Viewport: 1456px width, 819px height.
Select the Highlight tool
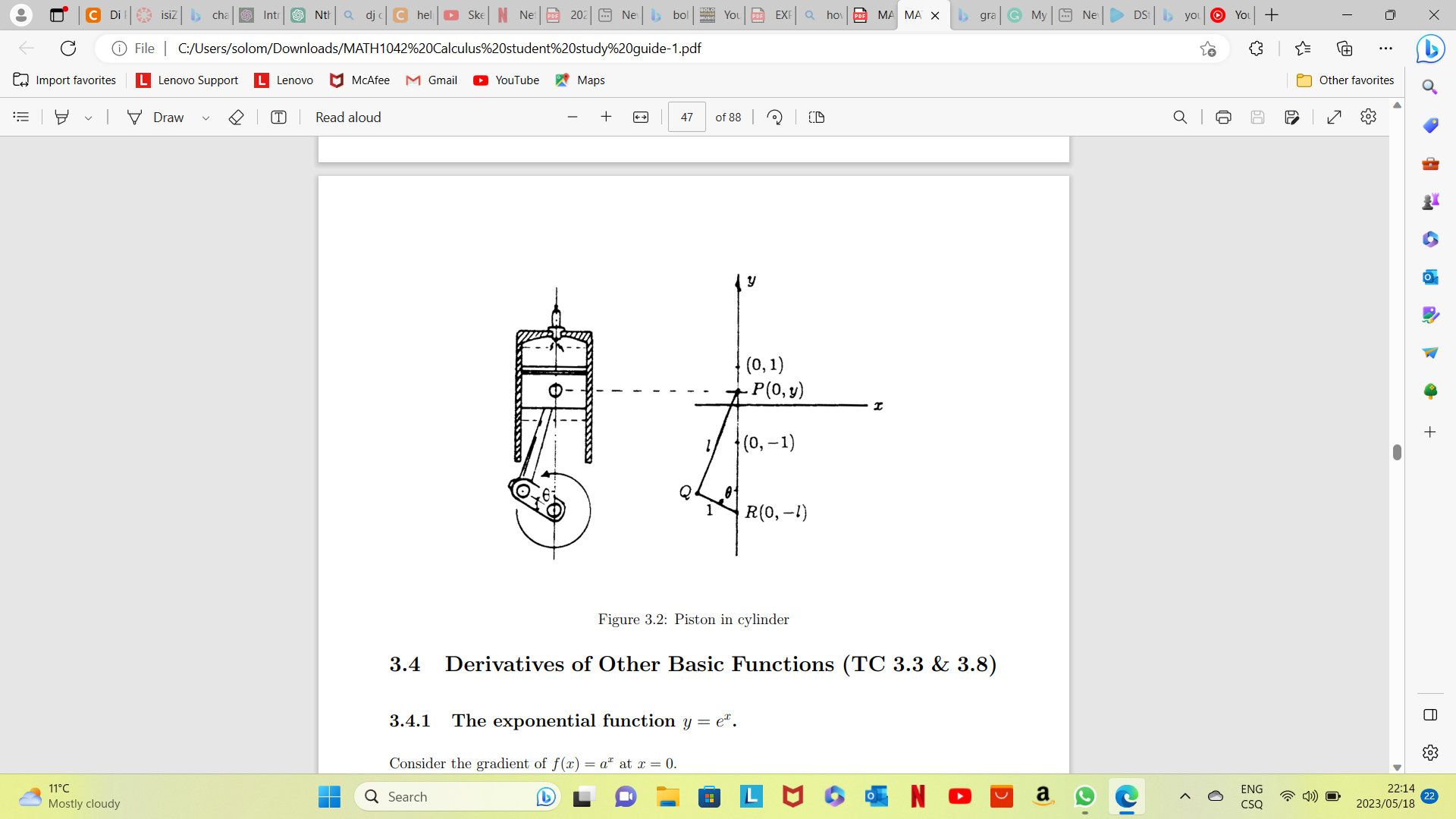click(x=61, y=117)
